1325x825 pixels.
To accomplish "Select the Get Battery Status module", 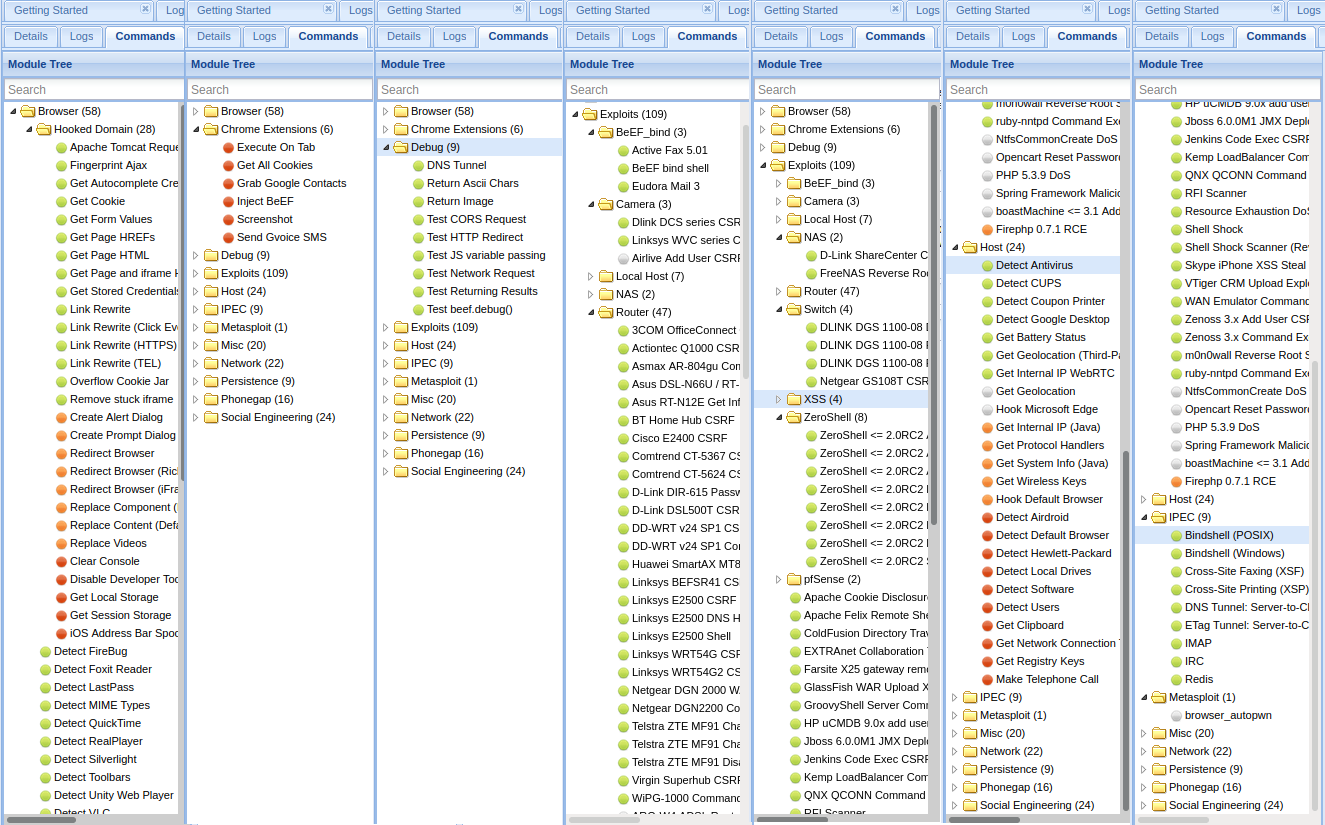I will coord(1040,337).
